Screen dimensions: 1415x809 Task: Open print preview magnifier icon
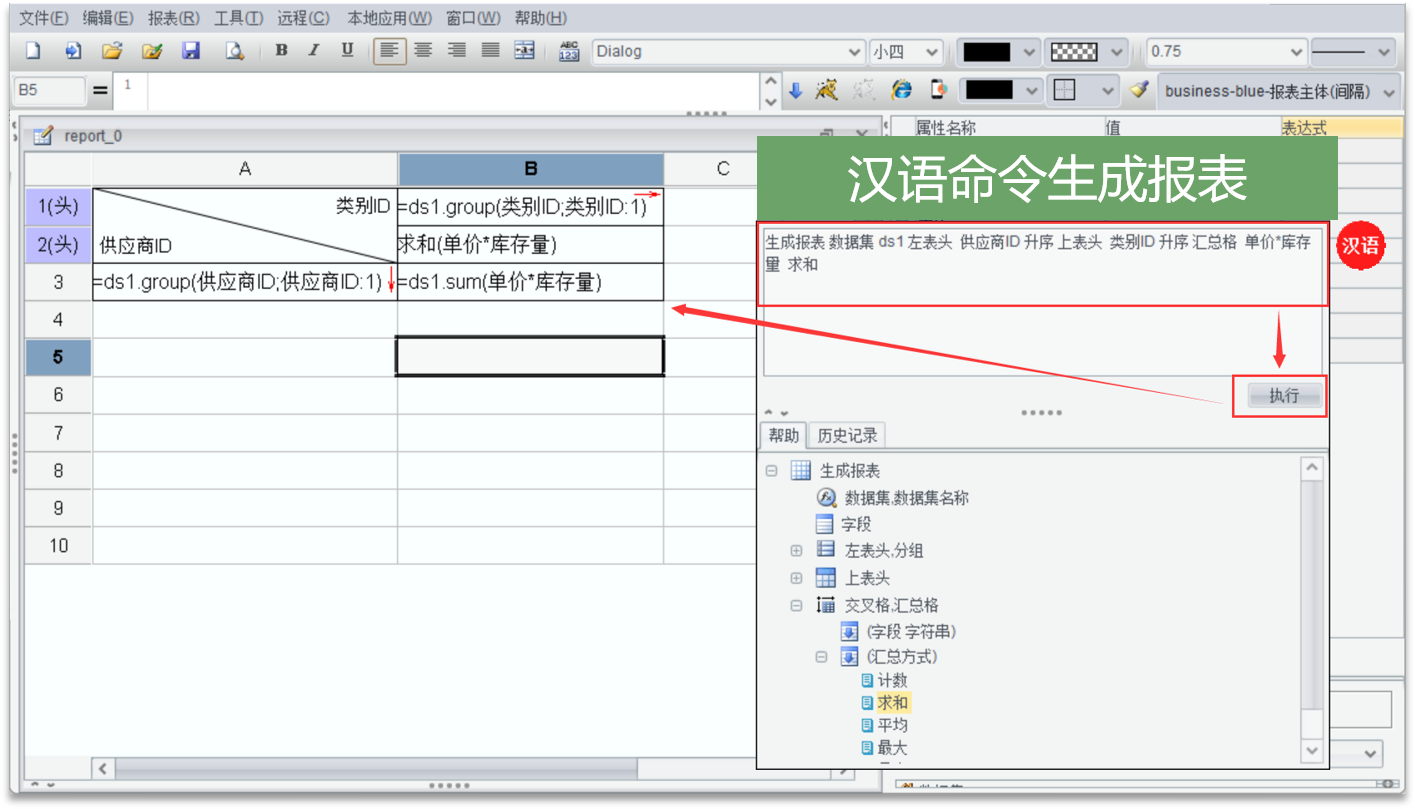coord(234,51)
